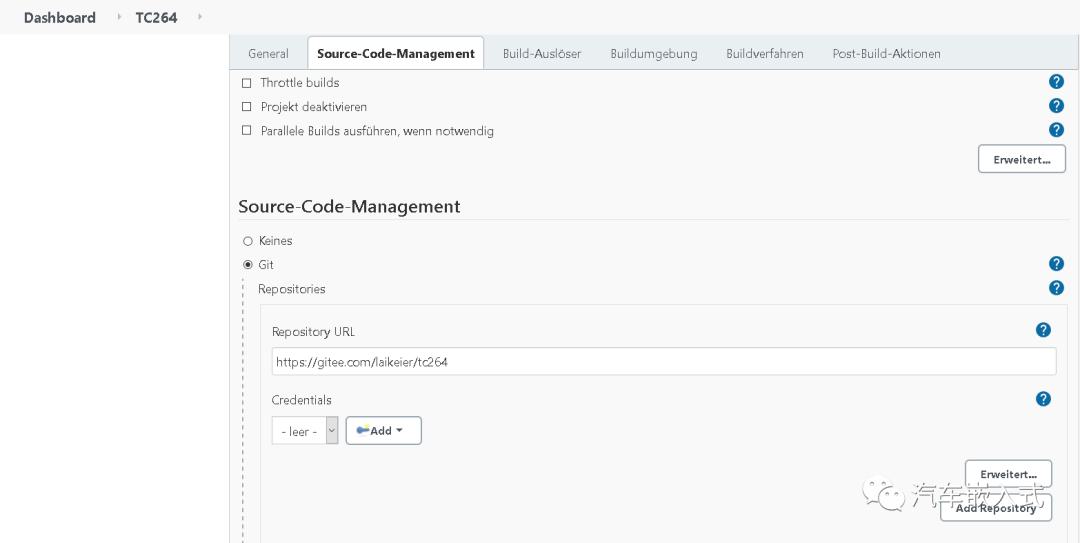The image size is (1080, 543).
Task: Switch to the Post-Build-Aktionen tab
Action: (x=886, y=54)
